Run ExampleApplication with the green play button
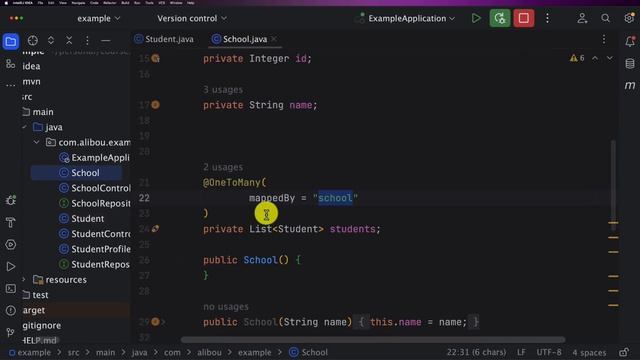The width and height of the screenshot is (640, 360). click(x=476, y=18)
